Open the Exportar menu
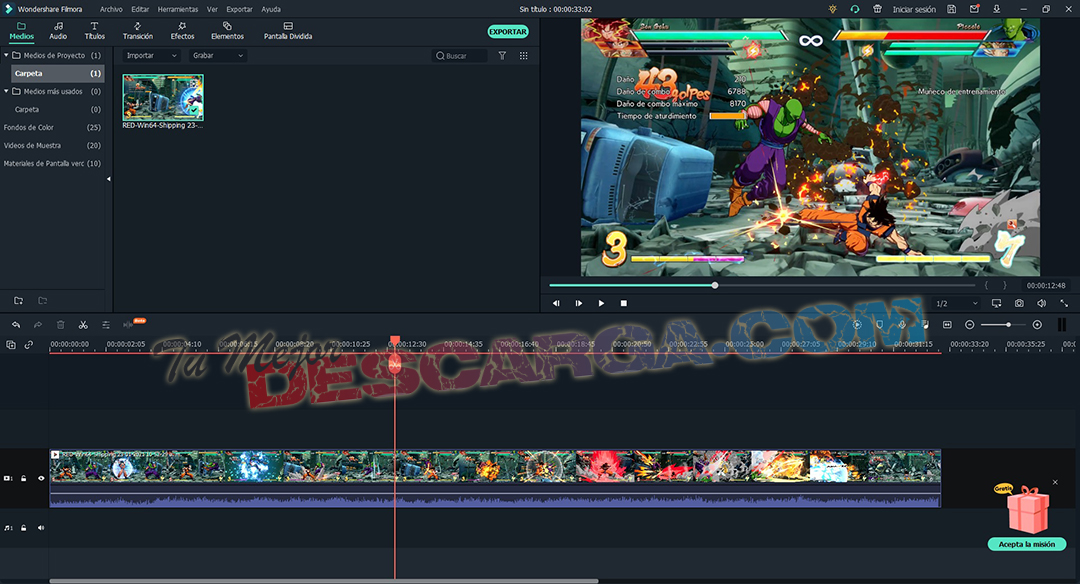1080x584 pixels. click(x=239, y=10)
